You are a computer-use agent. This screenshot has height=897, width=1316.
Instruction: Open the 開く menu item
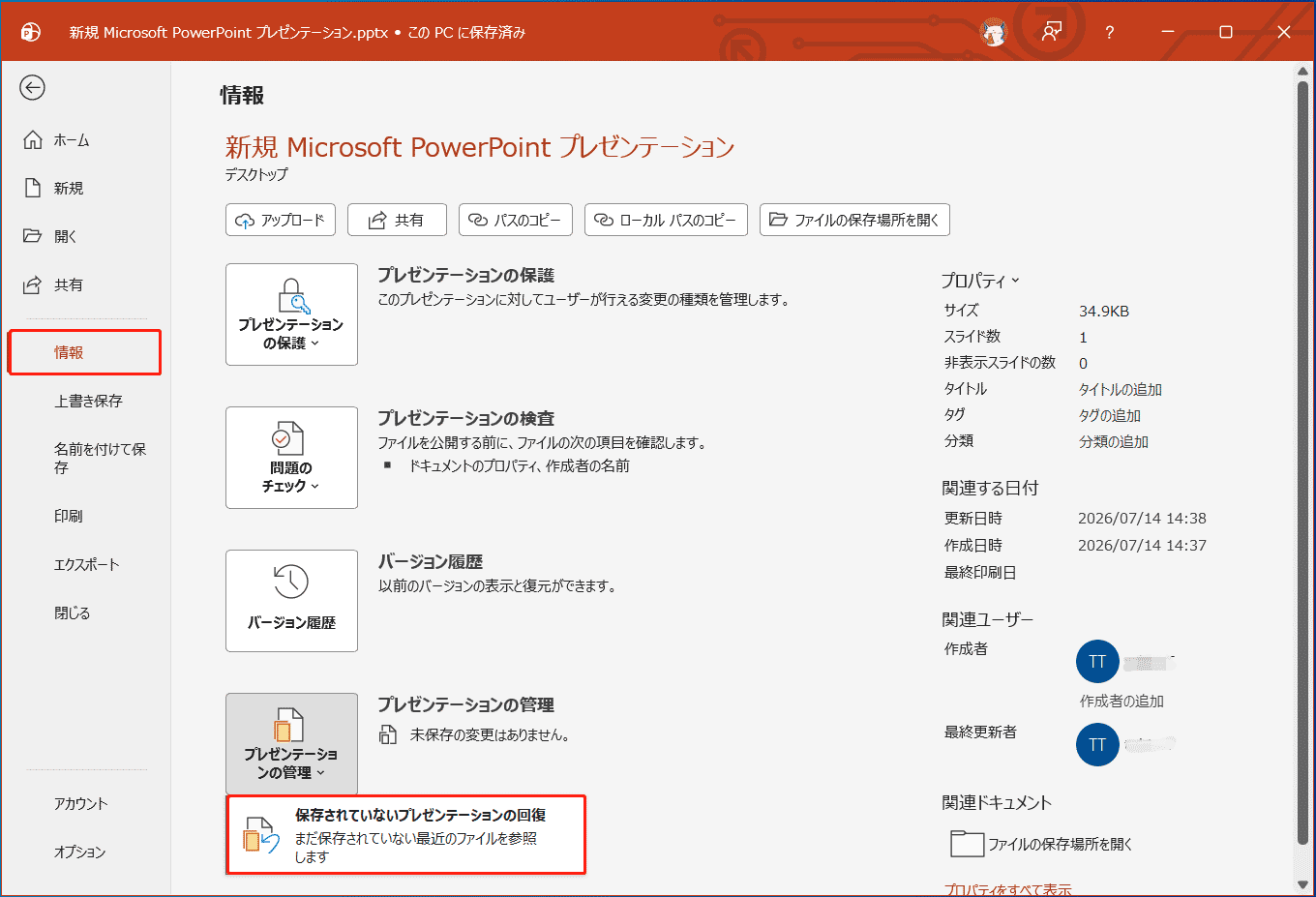(50, 236)
